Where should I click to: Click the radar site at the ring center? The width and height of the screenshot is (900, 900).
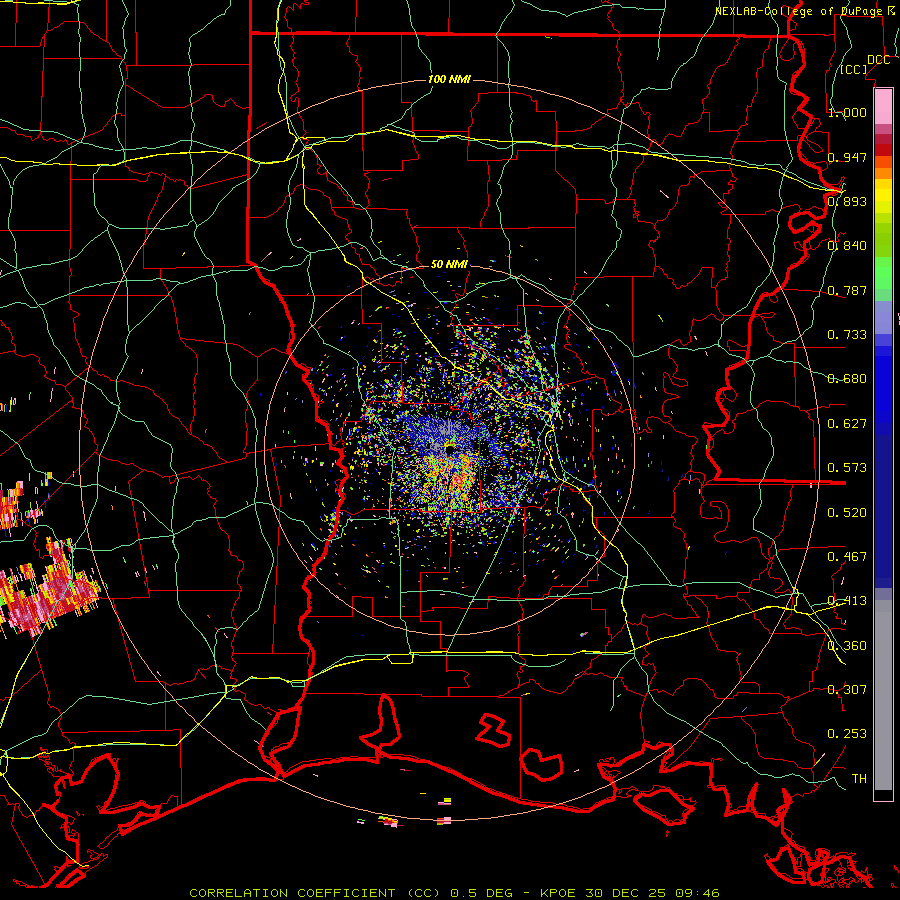449,449
